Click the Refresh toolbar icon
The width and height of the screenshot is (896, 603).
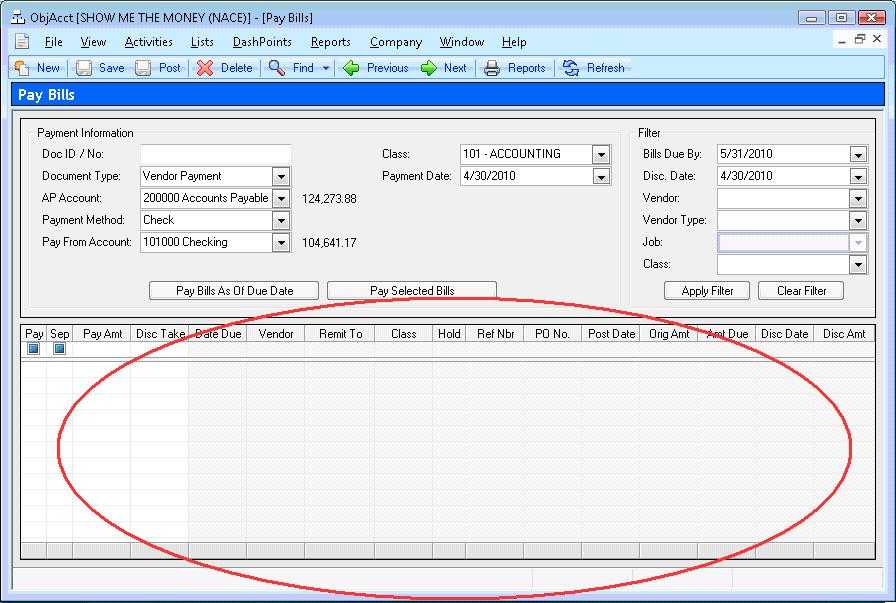[x=571, y=68]
